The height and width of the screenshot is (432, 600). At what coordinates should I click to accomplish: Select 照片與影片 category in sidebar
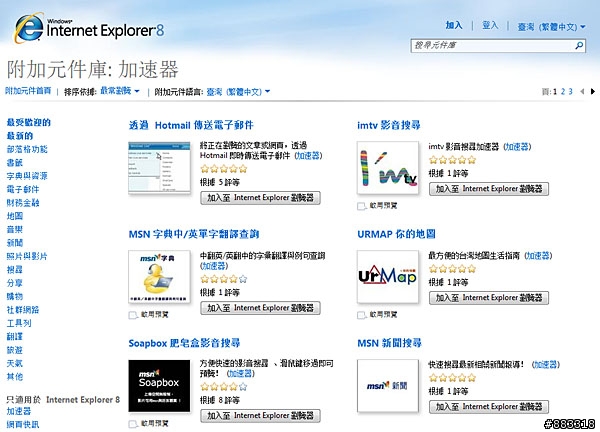(x=27, y=256)
